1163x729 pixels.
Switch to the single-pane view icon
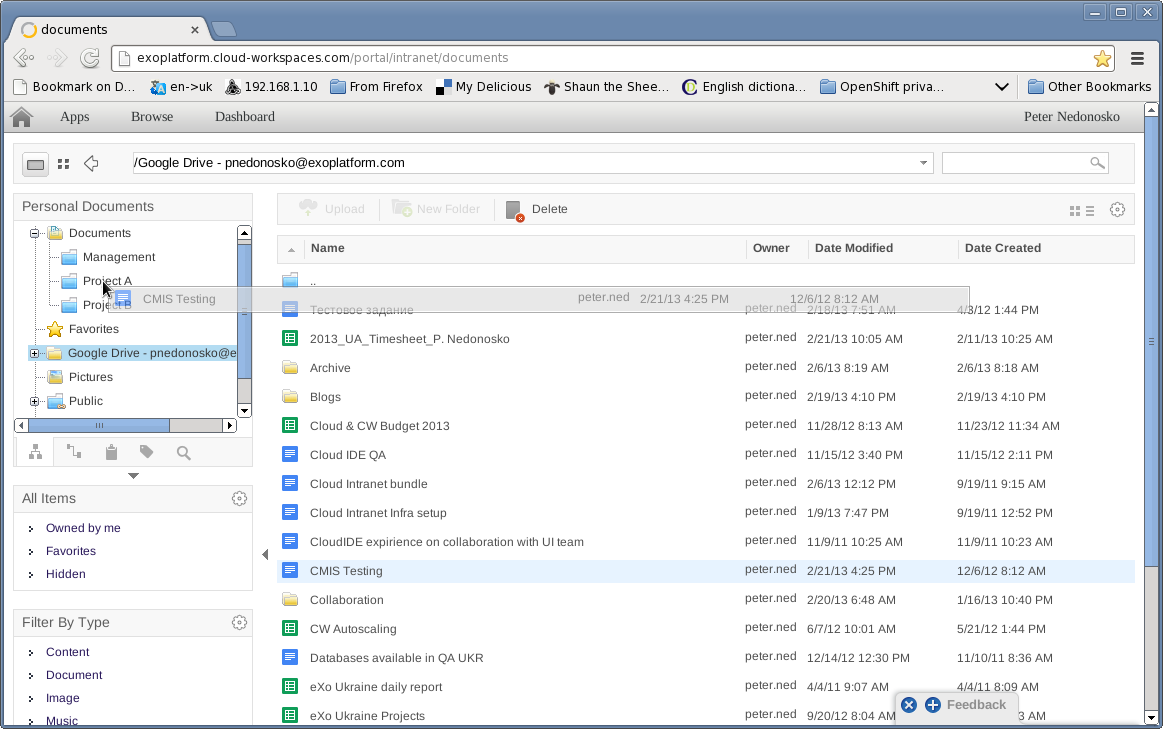point(36,165)
